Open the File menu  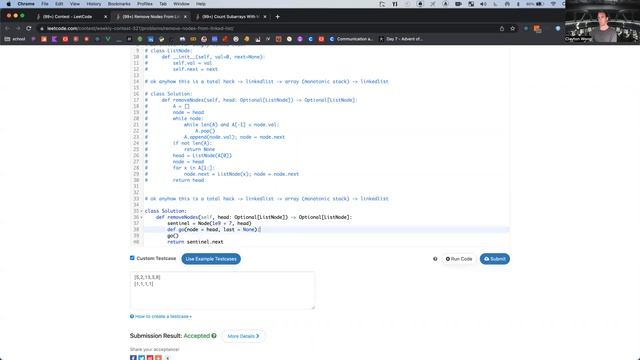pos(45,4)
